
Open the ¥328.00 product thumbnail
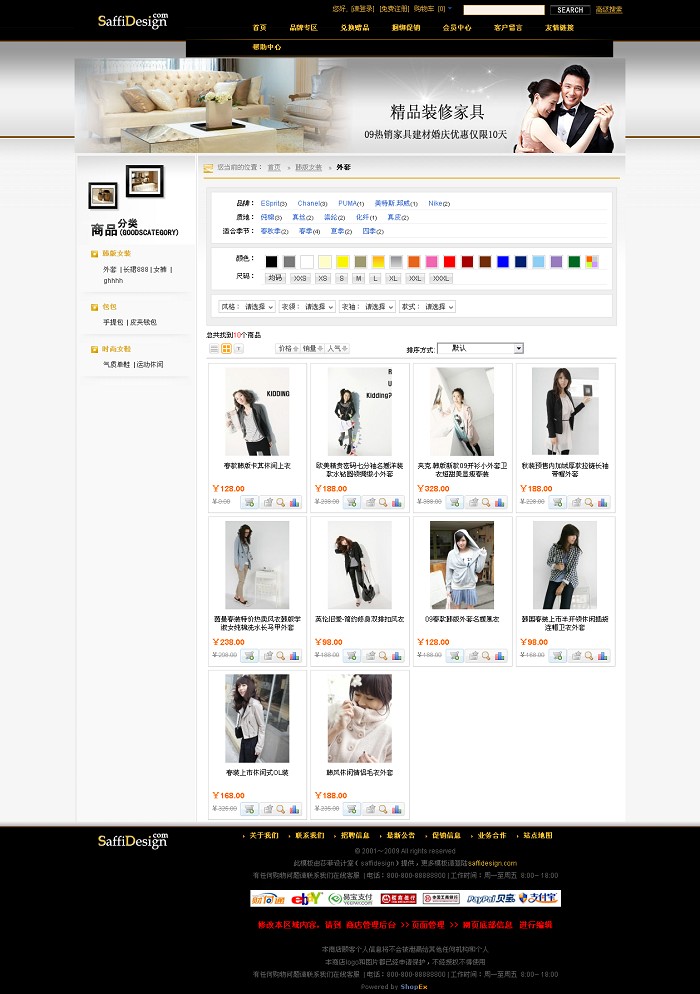[462, 411]
